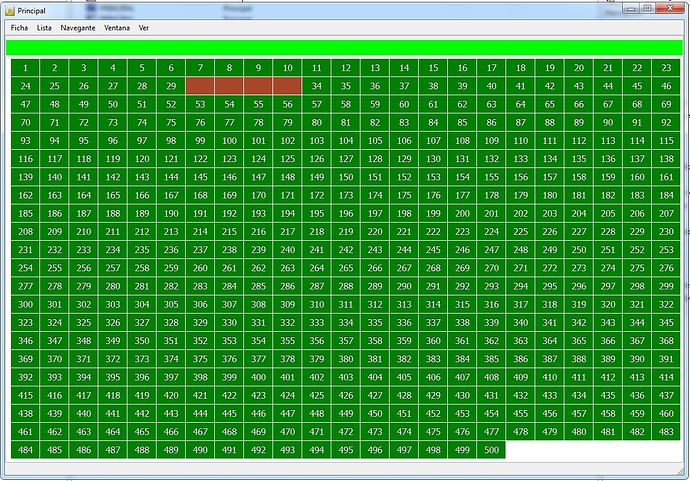Screen dimensions: 690x481
Task: Click cell labeled 477
Action: (x=491, y=432)
